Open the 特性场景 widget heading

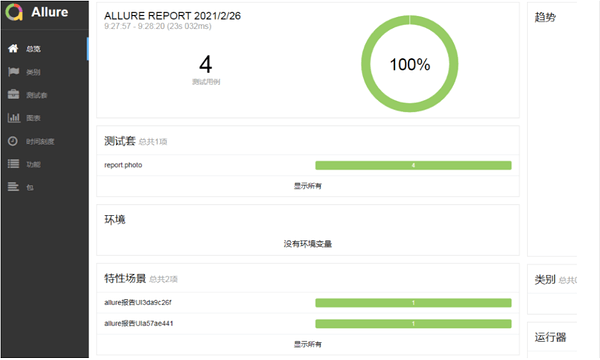[x=125, y=279]
